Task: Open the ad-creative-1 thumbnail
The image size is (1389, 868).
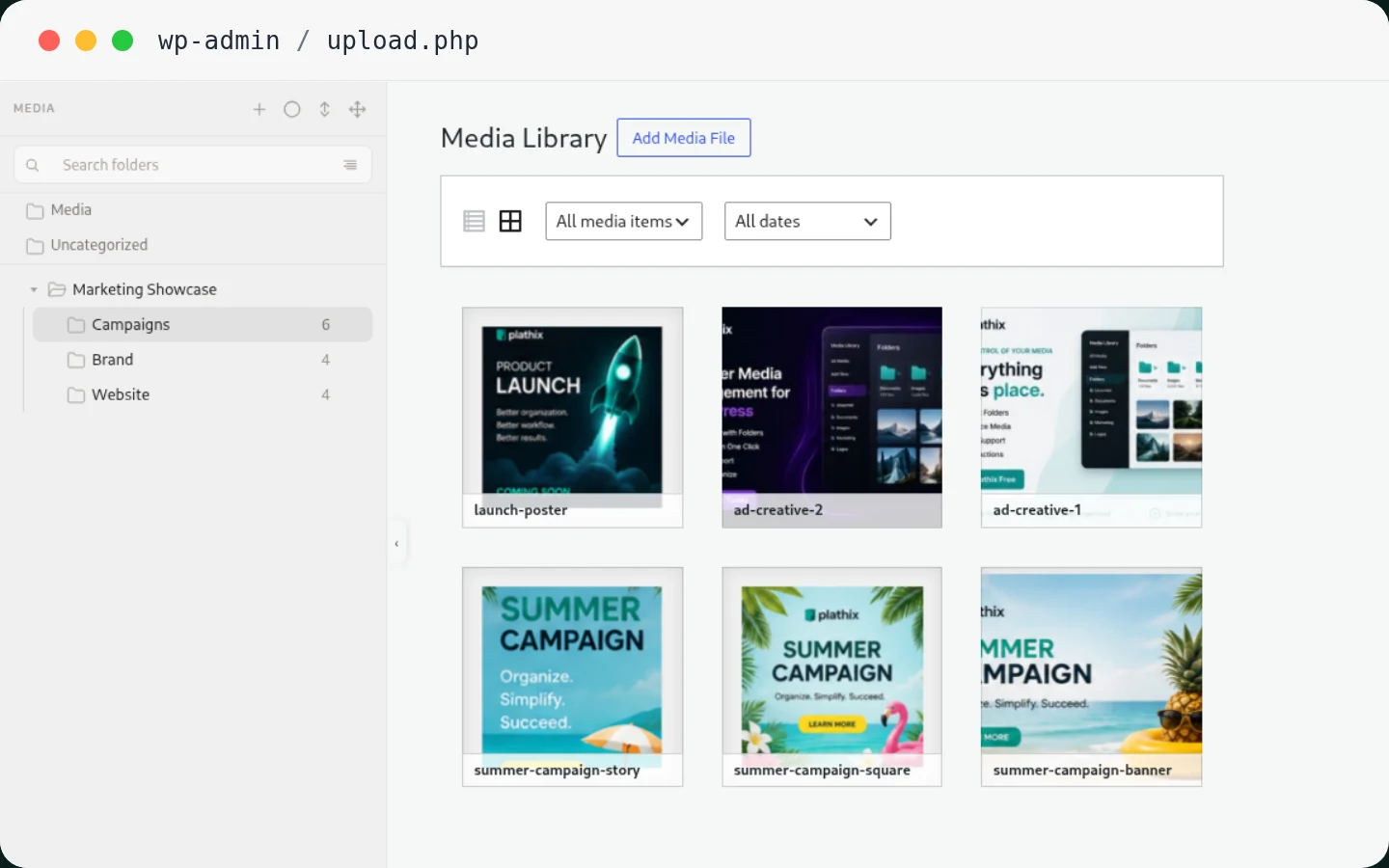Action: tap(1091, 418)
